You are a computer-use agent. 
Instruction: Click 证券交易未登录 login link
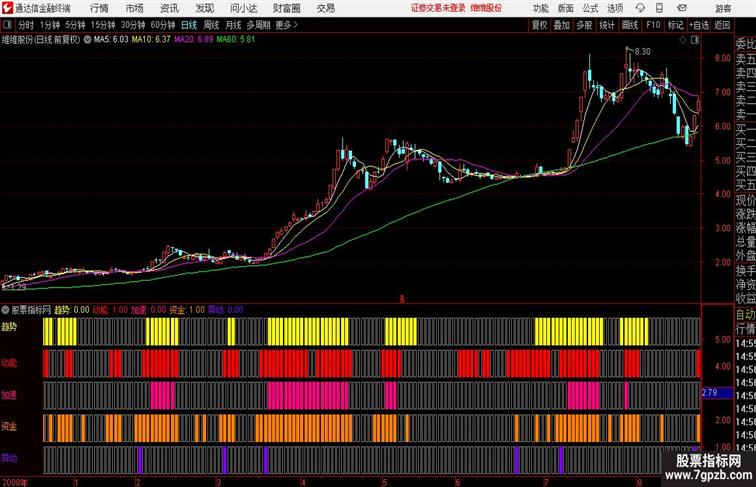(438, 8)
